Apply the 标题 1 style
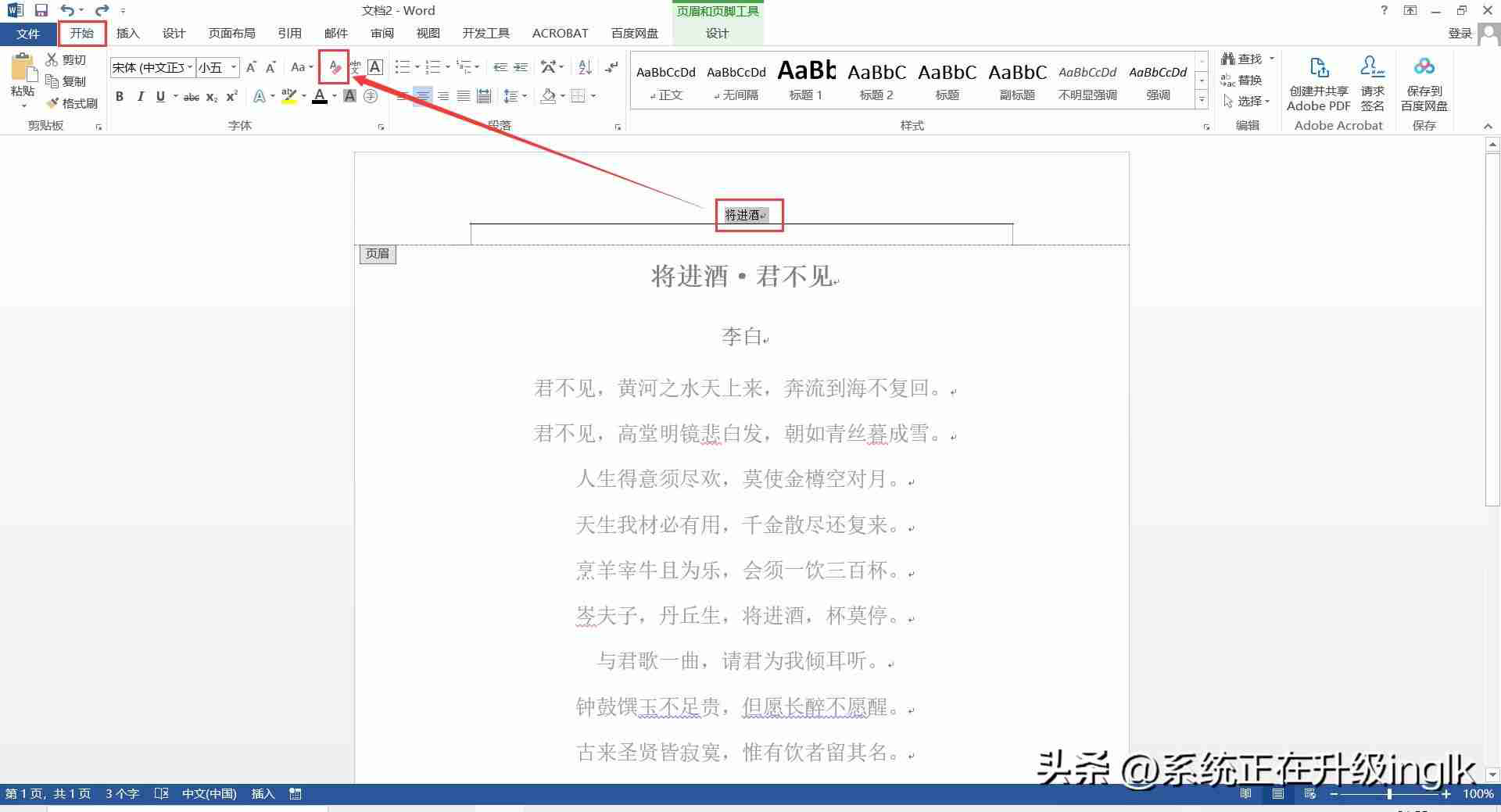This screenshot has height=812, width=1501. (806, 80)
